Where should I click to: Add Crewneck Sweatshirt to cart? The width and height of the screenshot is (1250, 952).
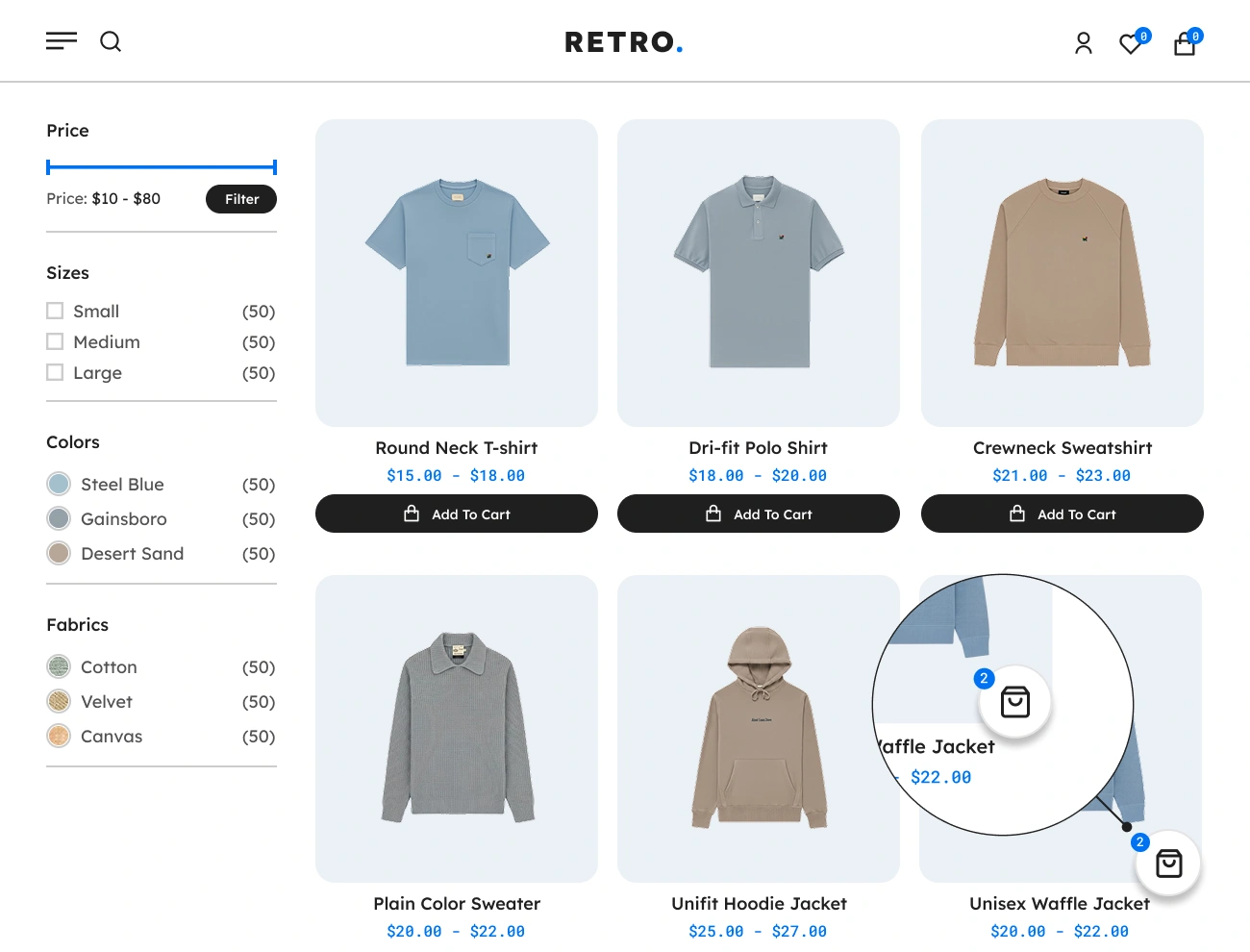point(1062,514)
